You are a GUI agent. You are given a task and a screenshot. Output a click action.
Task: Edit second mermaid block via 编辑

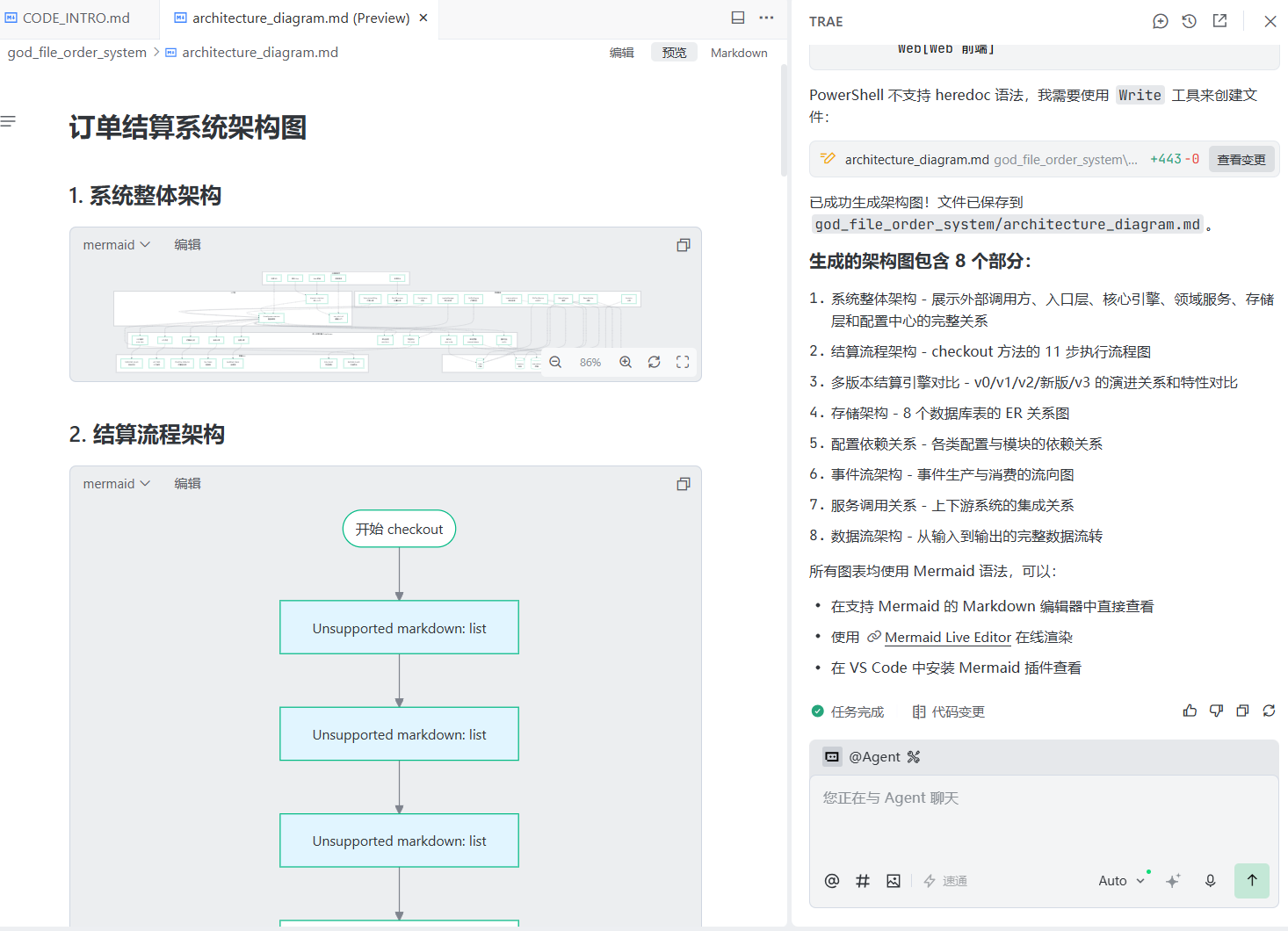[x=187, y=484]
